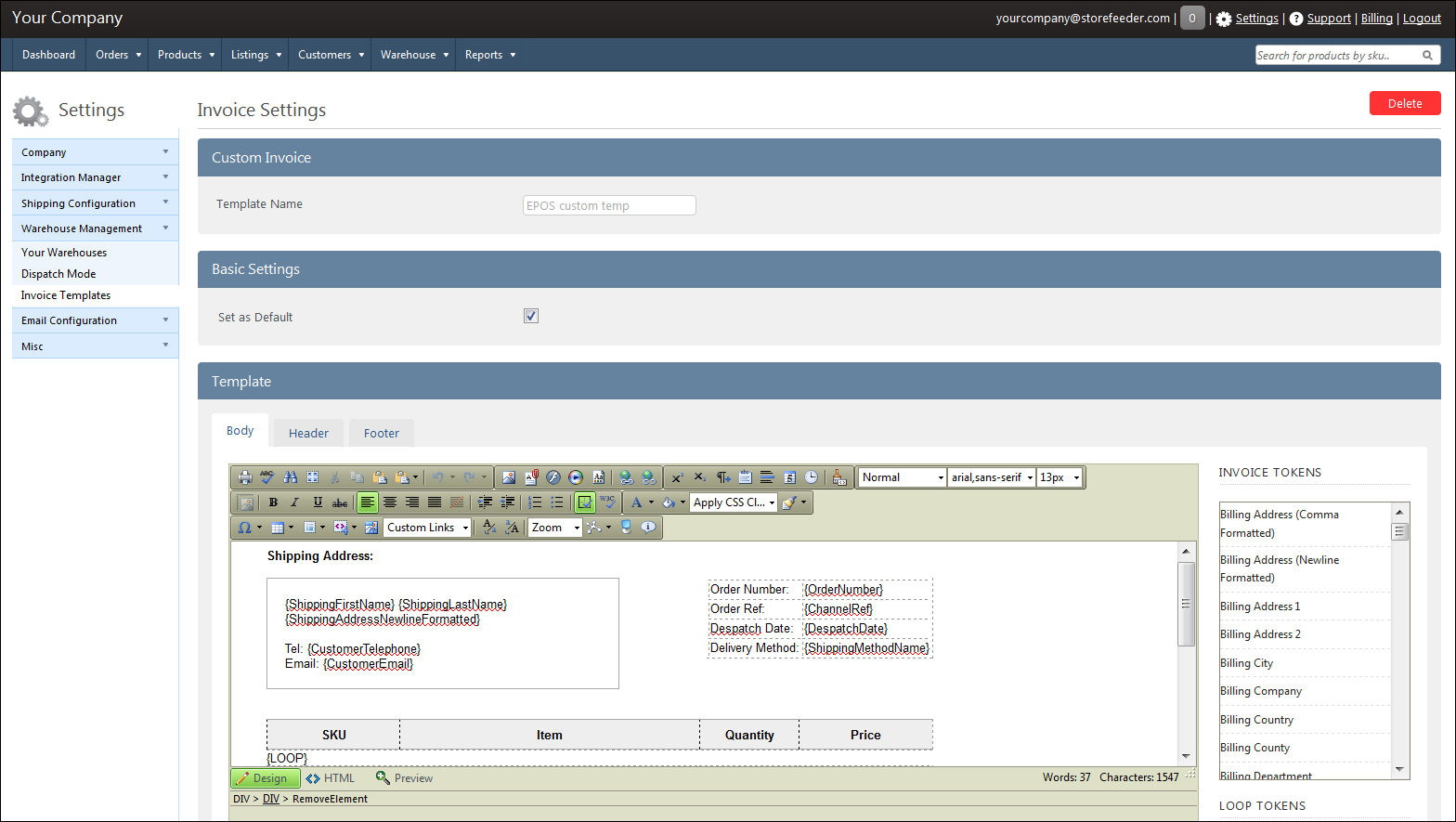Screen dimensions: 1456x822
Task: Open the Document Manager paperclip icon
Action: [x=531, y=477]
